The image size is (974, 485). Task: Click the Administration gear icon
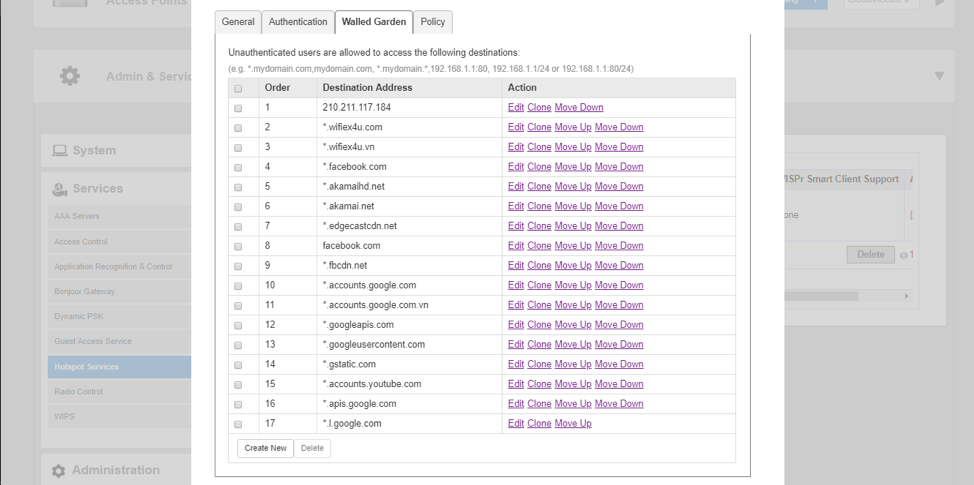pyautogui.click(x=58, y=471)
